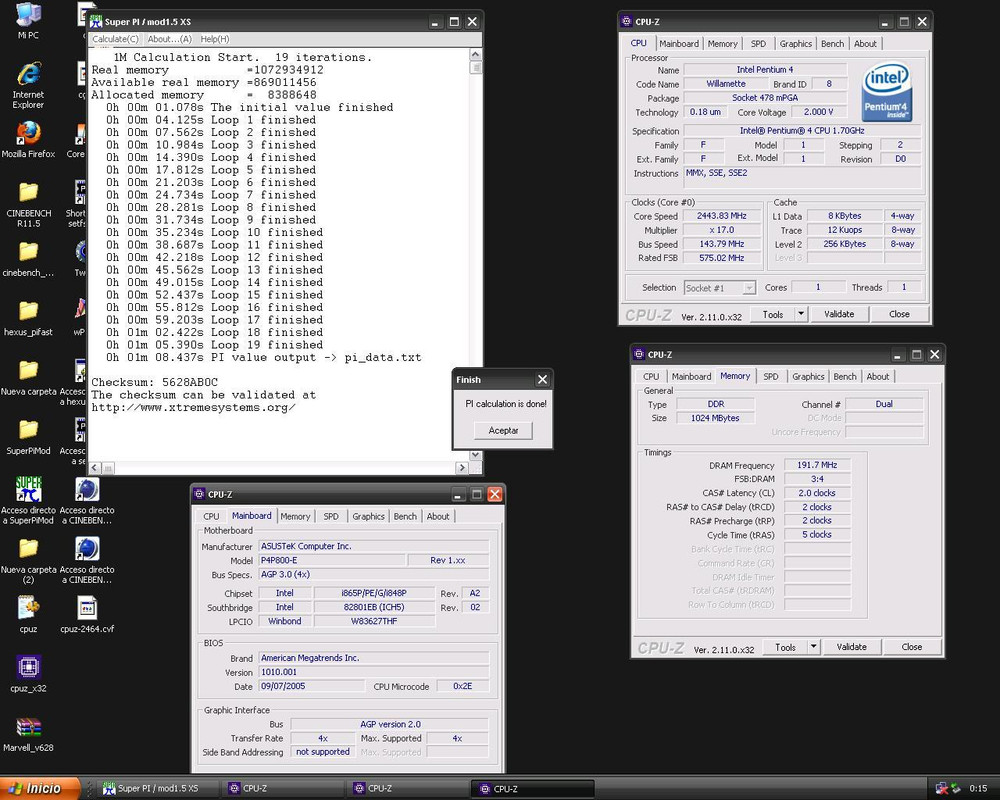Open the Nueva carpeta folder
This screenshot has width=1000, height=800.
pos(28,377)
